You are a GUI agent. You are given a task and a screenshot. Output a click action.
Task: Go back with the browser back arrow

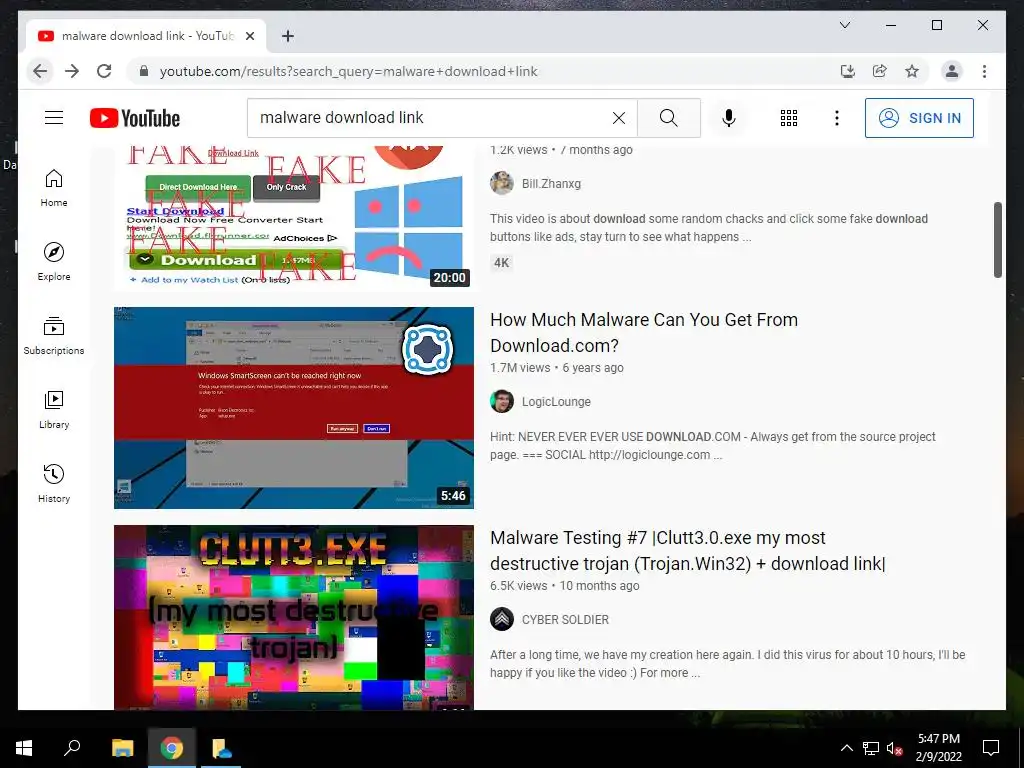coord(40,71)
